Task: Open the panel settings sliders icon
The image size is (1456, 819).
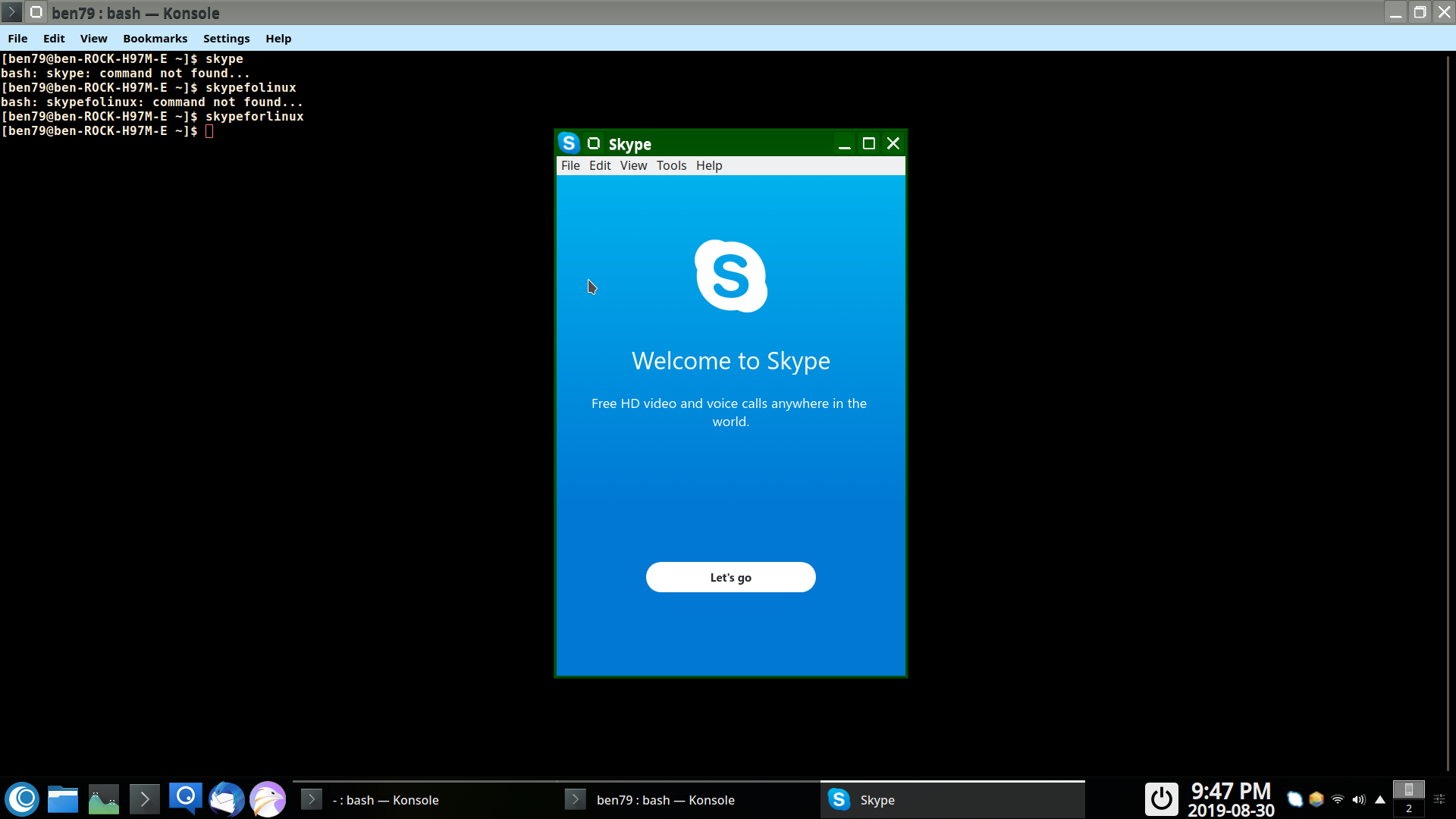Action: click(1439, 799)
